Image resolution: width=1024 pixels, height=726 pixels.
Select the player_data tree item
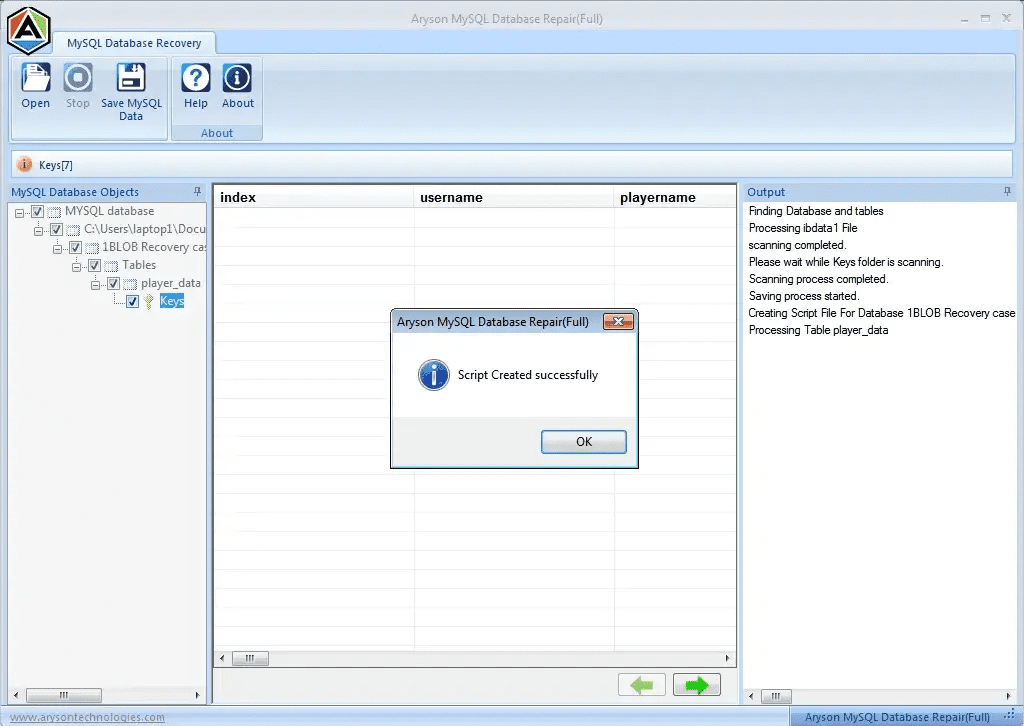(170, 283)
